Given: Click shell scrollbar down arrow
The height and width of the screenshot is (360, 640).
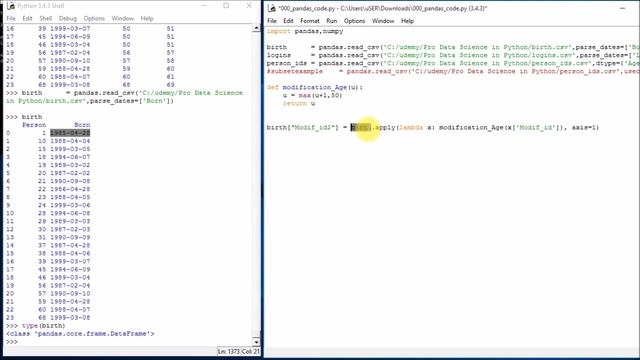Looking at the screenshot, I should pyautogui.click(x=256, y=342).
